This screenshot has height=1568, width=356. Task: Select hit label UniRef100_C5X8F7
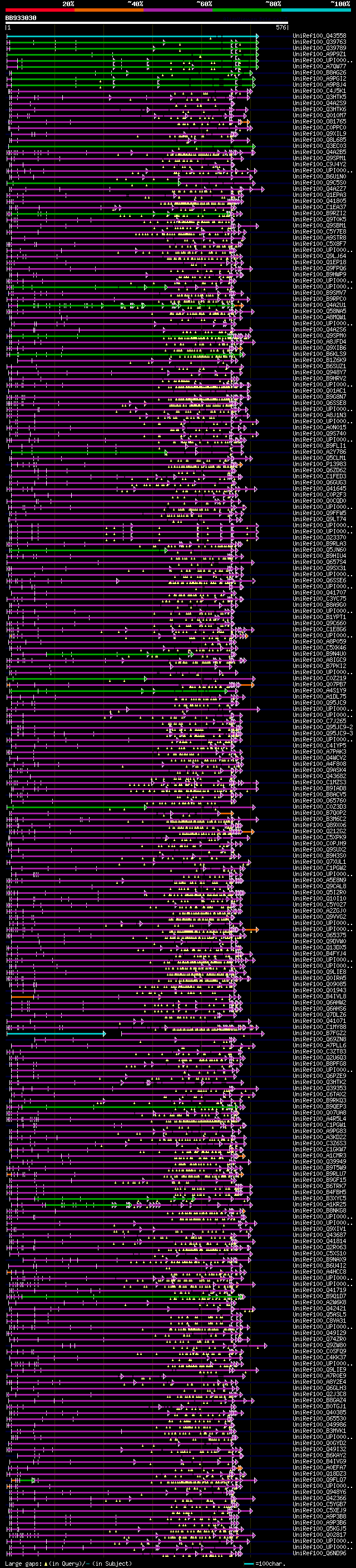pyautogui.click(x=319, y=244)
